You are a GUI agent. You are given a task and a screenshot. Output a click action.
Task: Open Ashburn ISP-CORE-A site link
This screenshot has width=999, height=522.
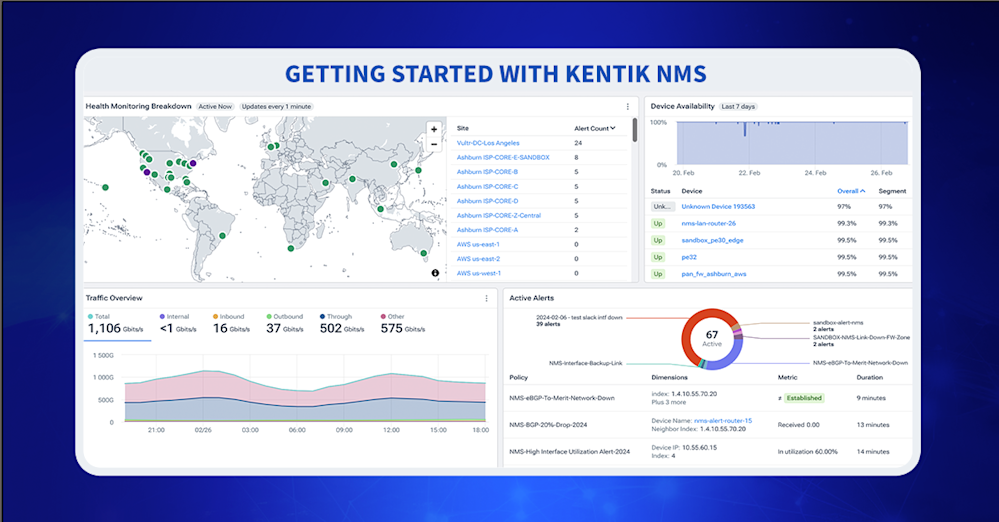pos(487,229)
